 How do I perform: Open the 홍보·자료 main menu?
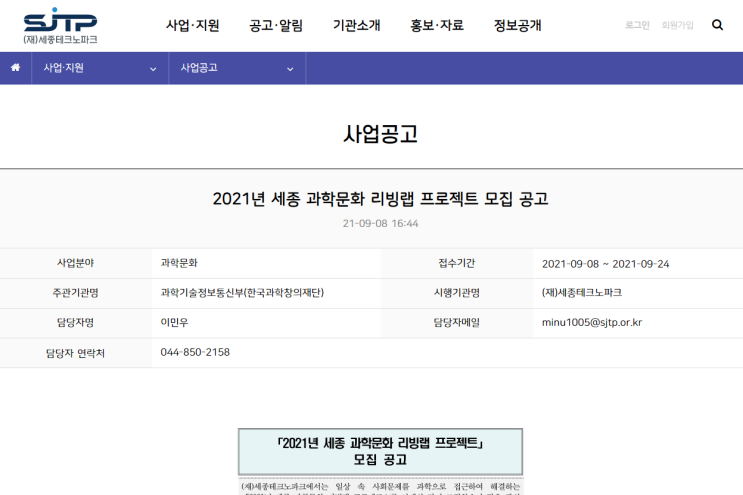(x=437, y=25)
